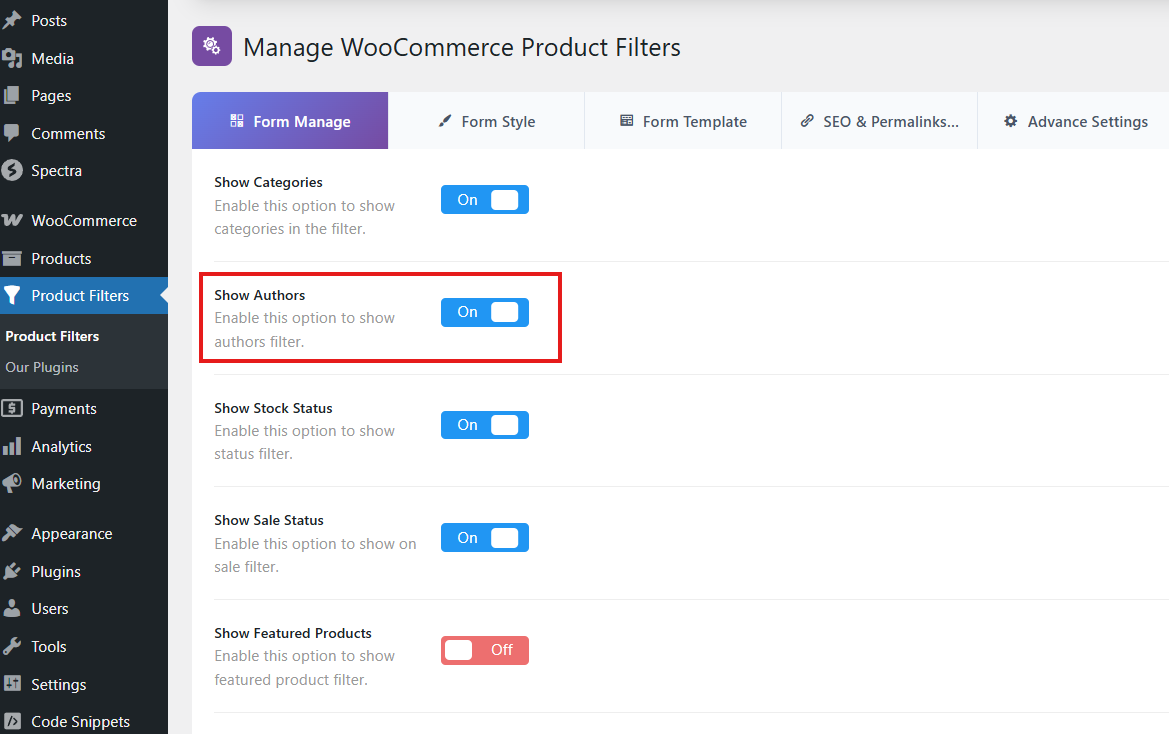Click the "featured product filter." description text

pyautogui.click(x=291, y=680)
